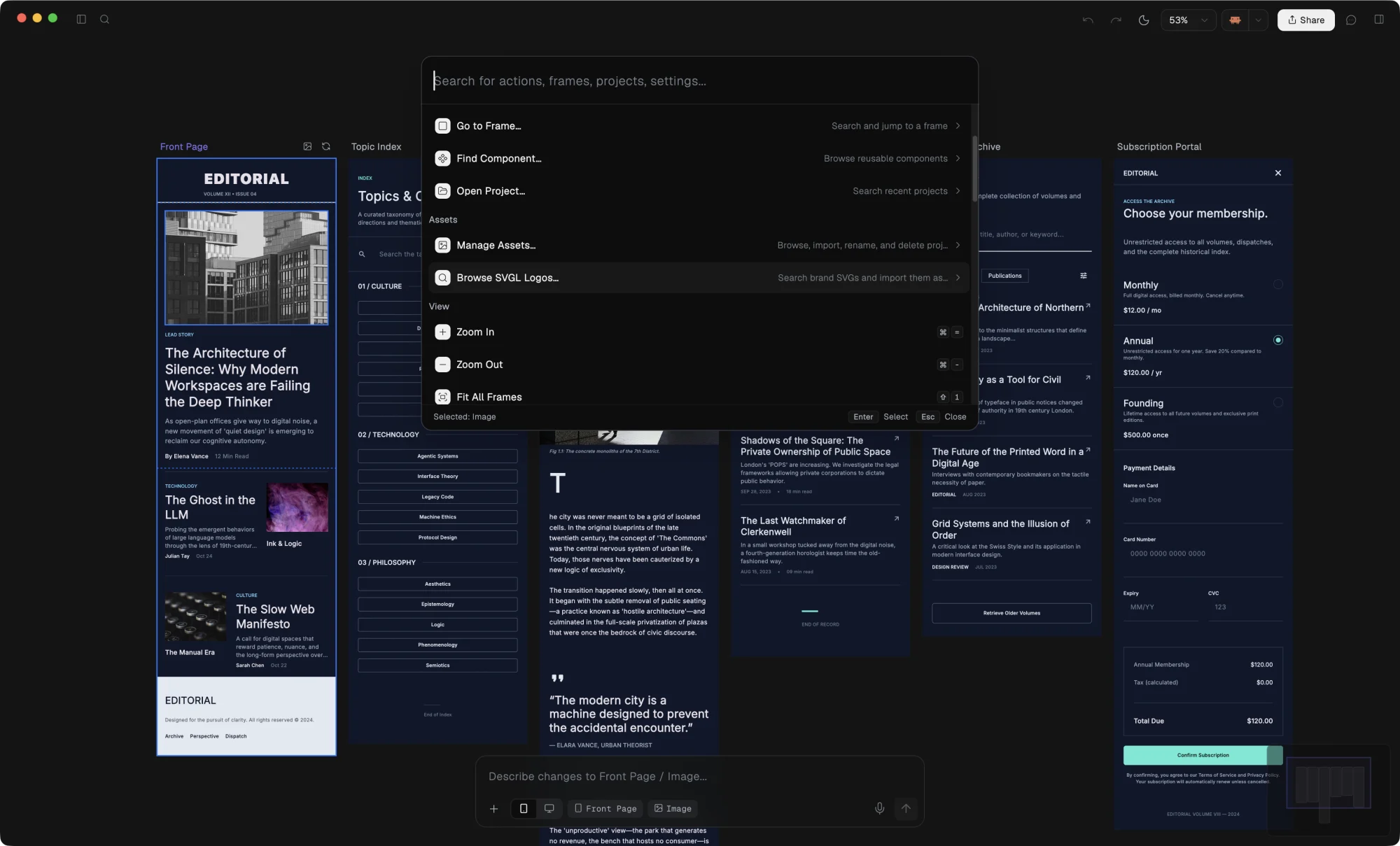Open arrow on Last Watchmaker of Clerkenwell
Viewport: 1400px width, 846px height.
click(x=897, y=519)
